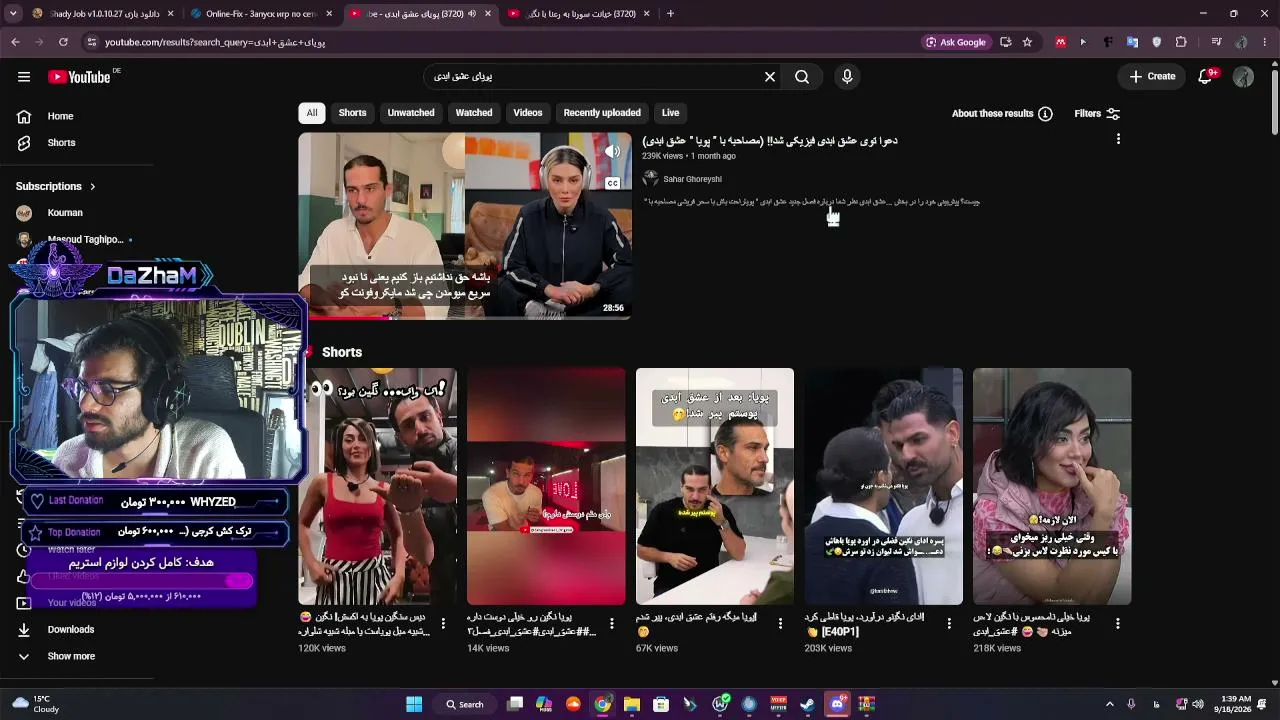Switch to the Online-Fix browser tab
This screenshot has height=720, width=1280.
[x=259, y=14]
